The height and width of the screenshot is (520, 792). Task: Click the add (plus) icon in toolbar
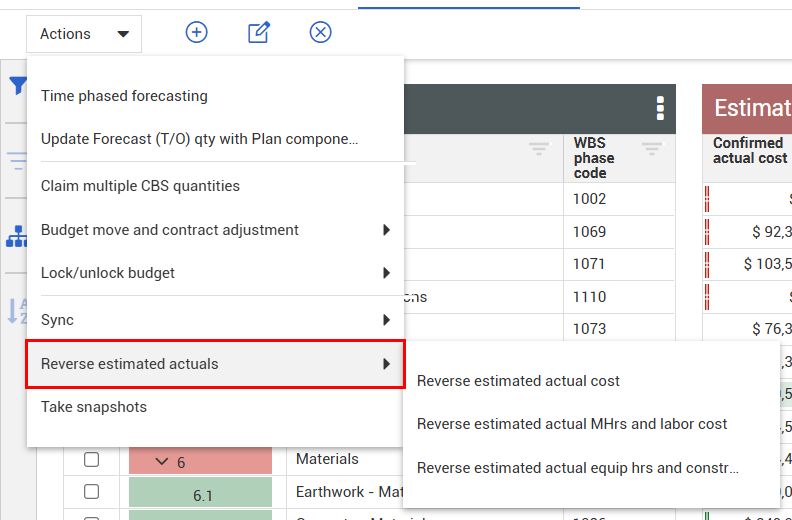coord(197,33)
